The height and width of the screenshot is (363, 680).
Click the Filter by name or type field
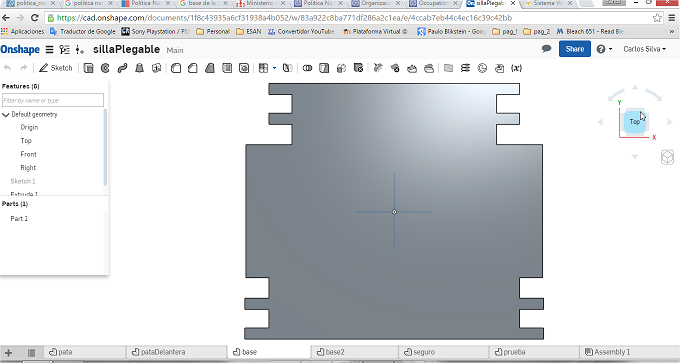click(x=53, y=100)
